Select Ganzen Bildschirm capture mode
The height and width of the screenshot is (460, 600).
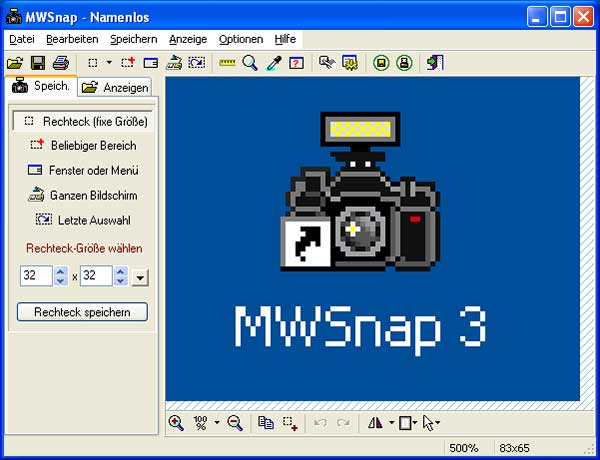83,195
